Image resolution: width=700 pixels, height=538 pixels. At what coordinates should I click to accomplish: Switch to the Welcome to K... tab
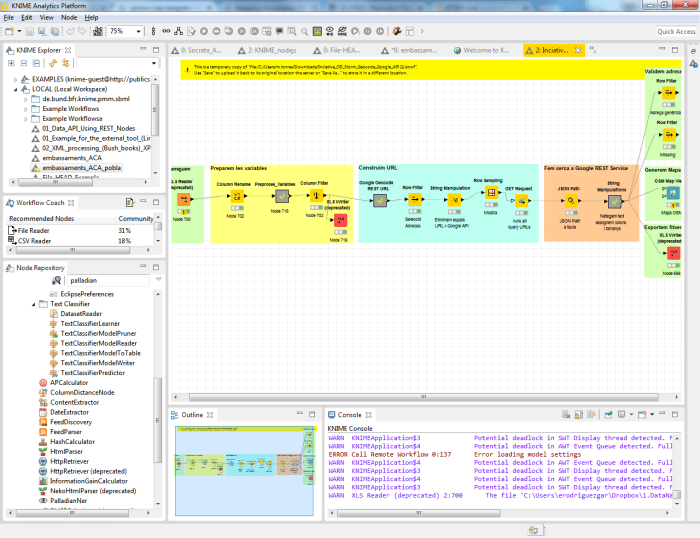483,49
